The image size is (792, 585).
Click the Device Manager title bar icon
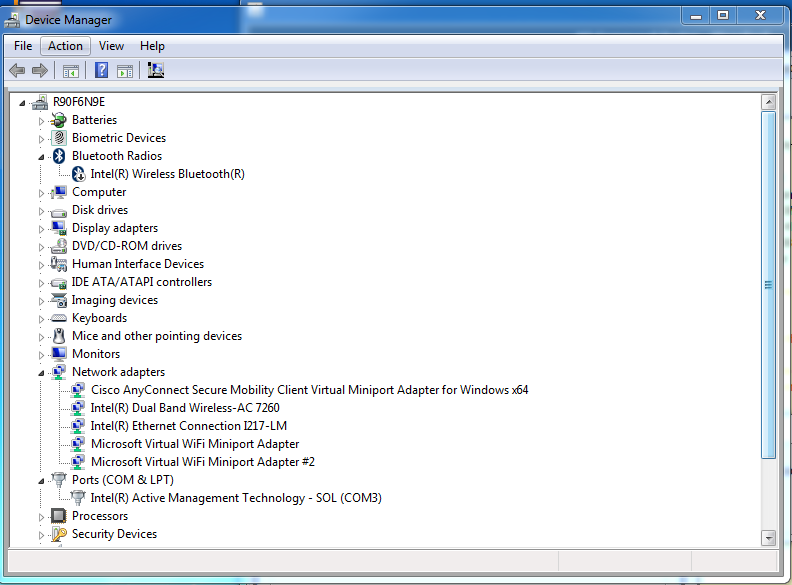point(12,20)
